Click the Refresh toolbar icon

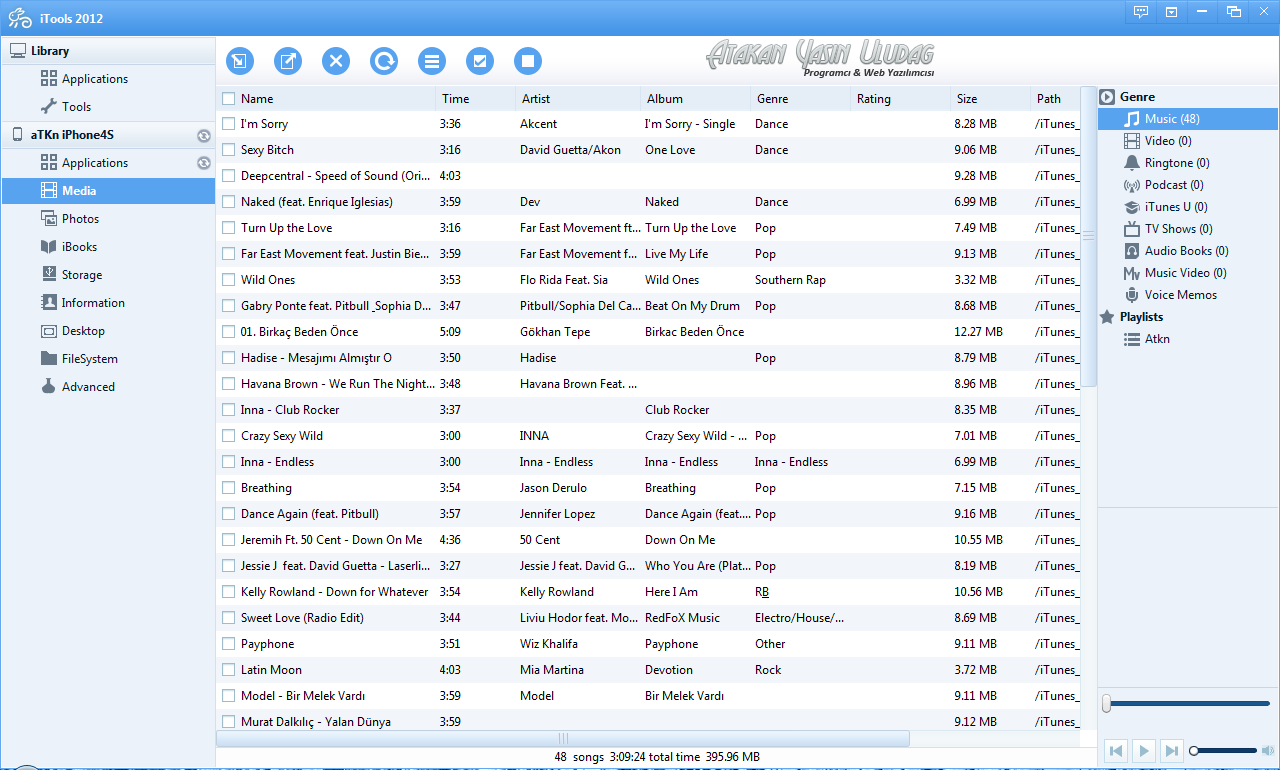(384, 61)
